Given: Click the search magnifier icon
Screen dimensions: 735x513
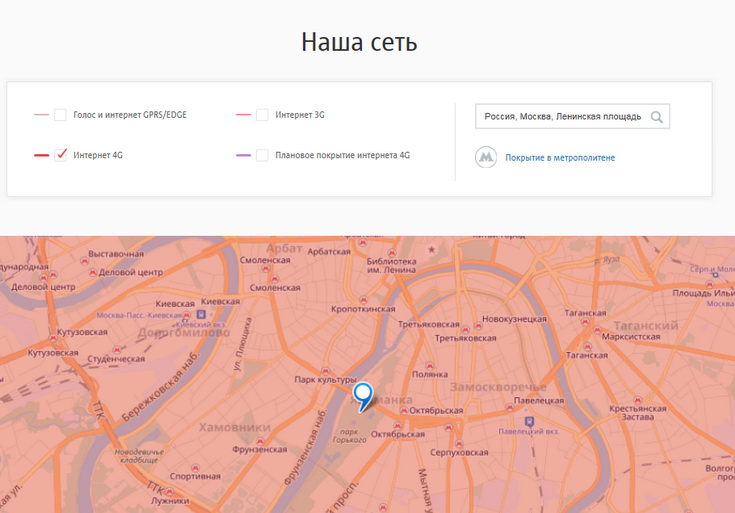Looking at the screenshot, I should tap(657, 117).
